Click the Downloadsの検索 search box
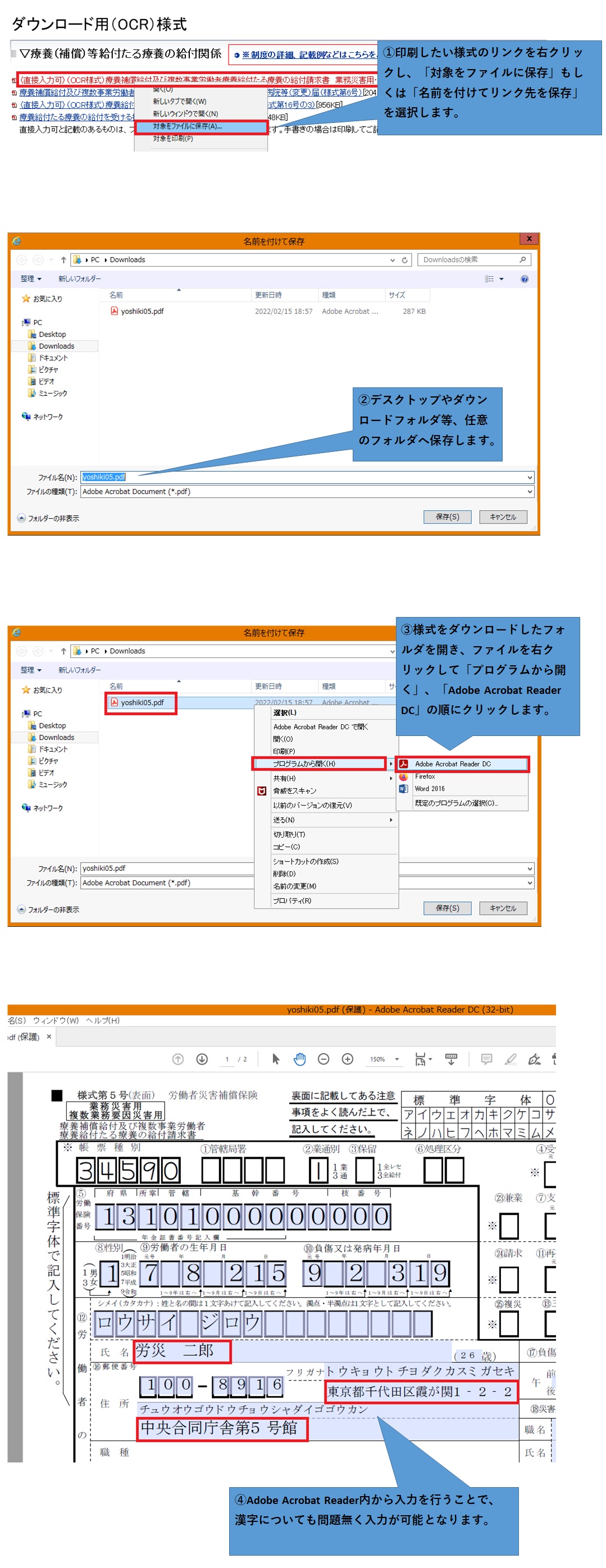 [469, 260]
